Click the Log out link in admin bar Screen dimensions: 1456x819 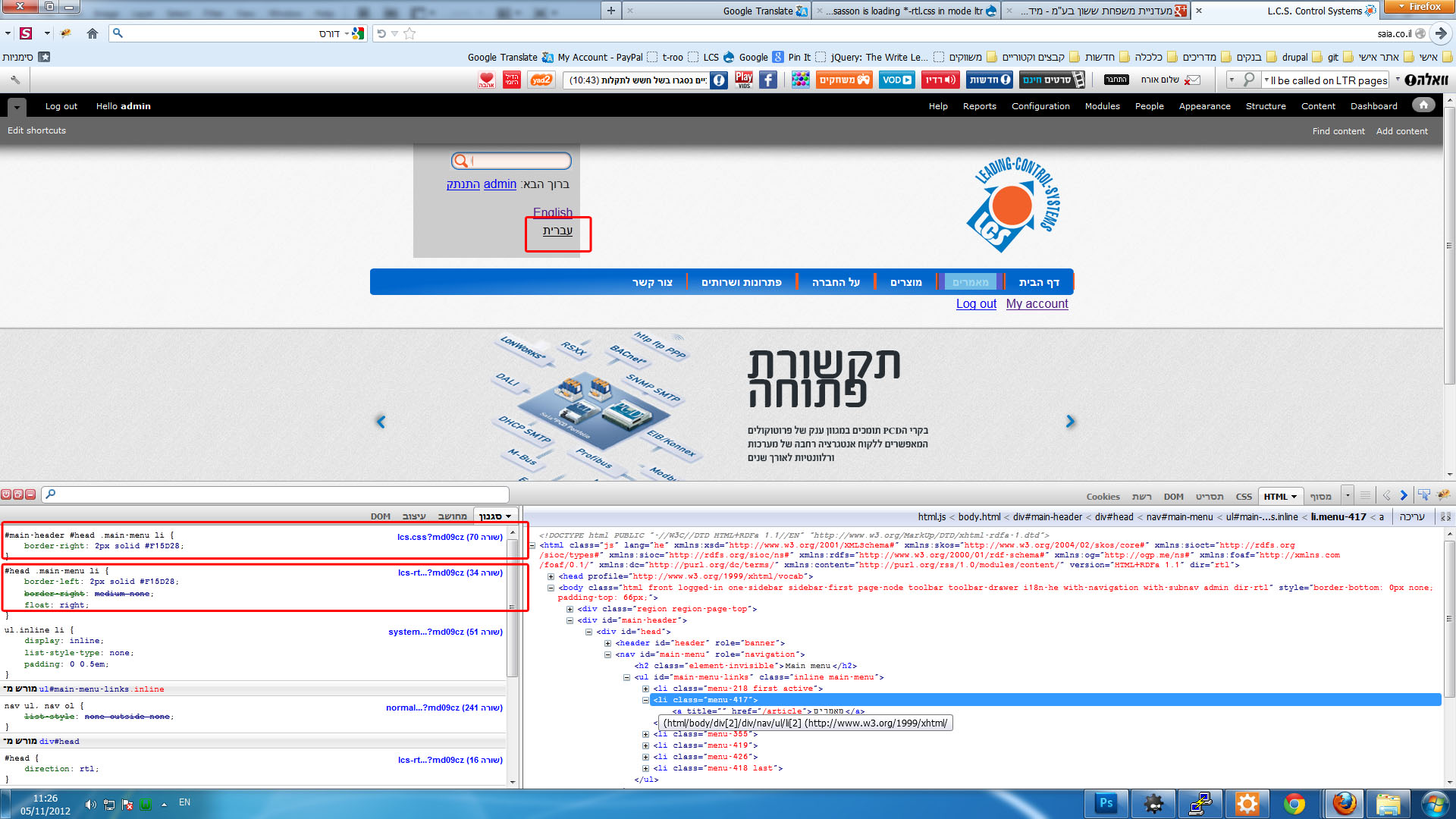[x=61, y=106]
